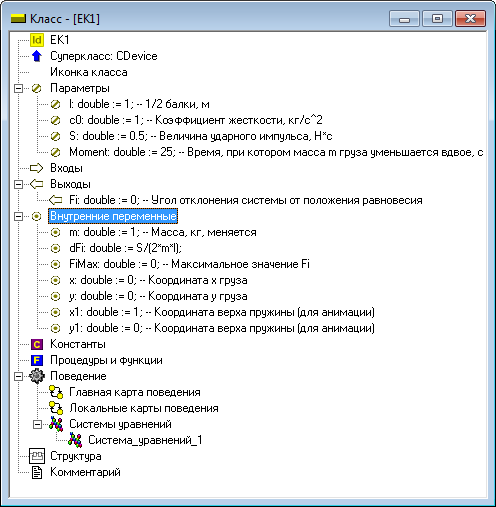Image resolution: width=496 pixels, height=507 pixels.
Task: Collapse the Системы уравнений node
Action: (x=37, y=424)
